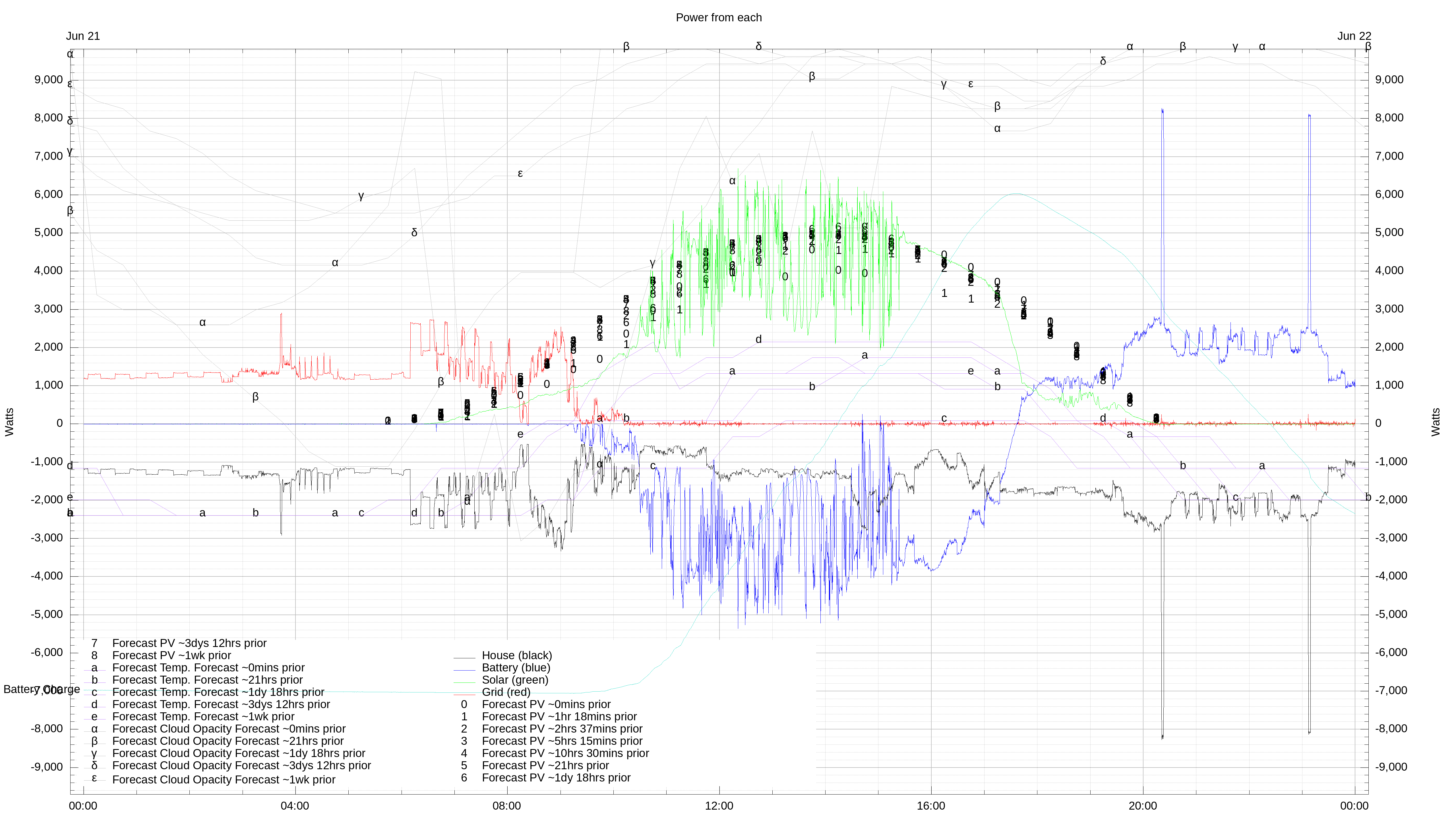The image size is (1456, 819).
Task: Click the '04:00' x-axis time label
Action: click(x=295, y=806)
